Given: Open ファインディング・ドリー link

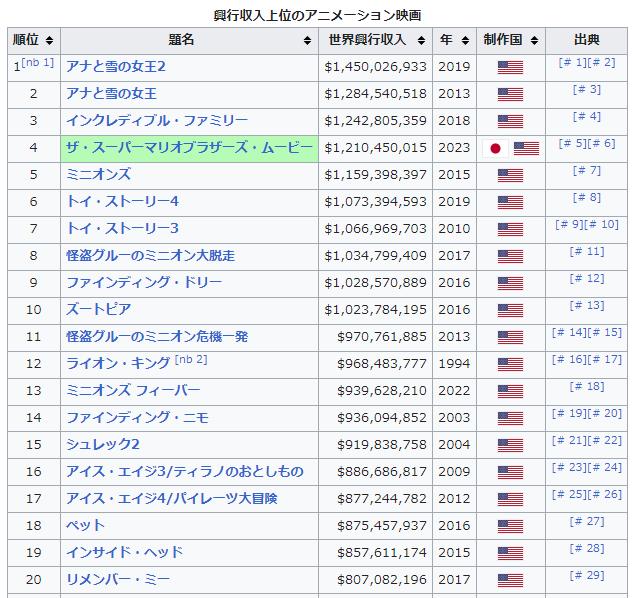Looking at the screenshot, I should pyautogui.click(x=144, y=283).
